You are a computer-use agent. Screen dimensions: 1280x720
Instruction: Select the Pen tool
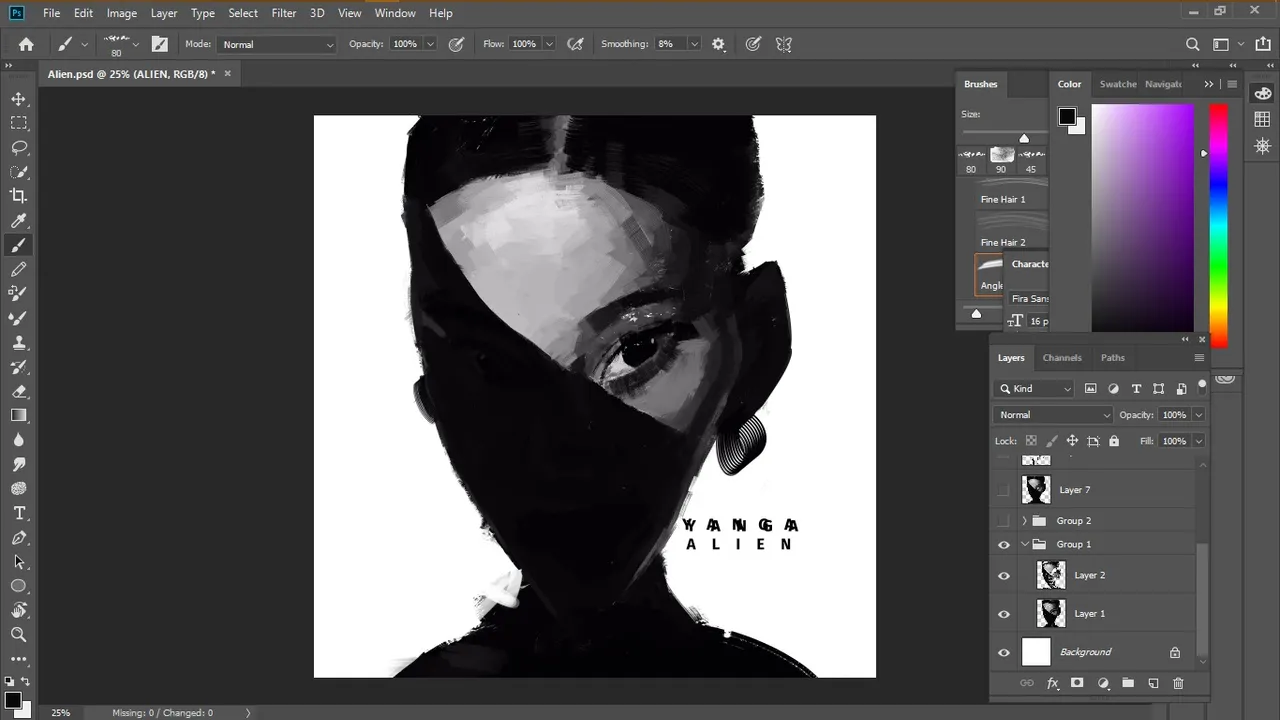(19, 538)
